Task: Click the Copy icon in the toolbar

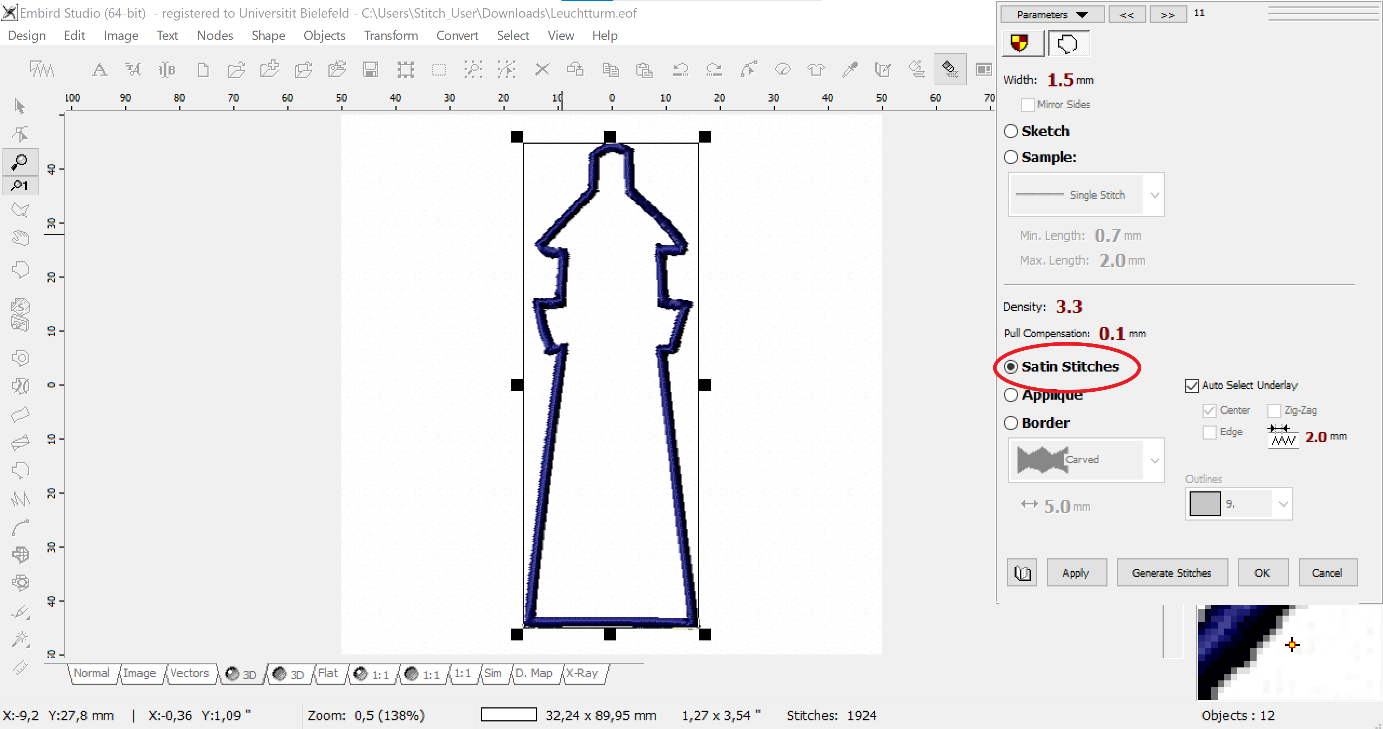Action: (x=612, y=69)
